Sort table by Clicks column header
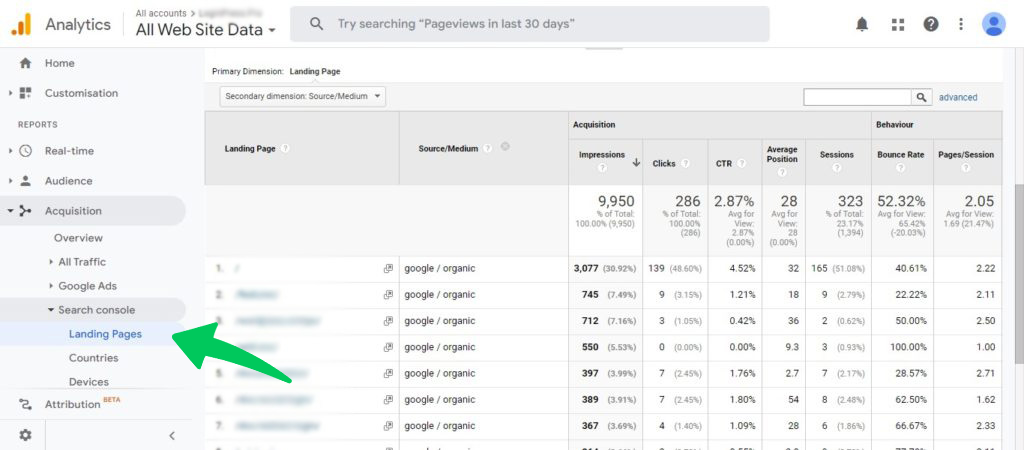The height and width of the screenshot is (450, 1024). coord(664,163)
